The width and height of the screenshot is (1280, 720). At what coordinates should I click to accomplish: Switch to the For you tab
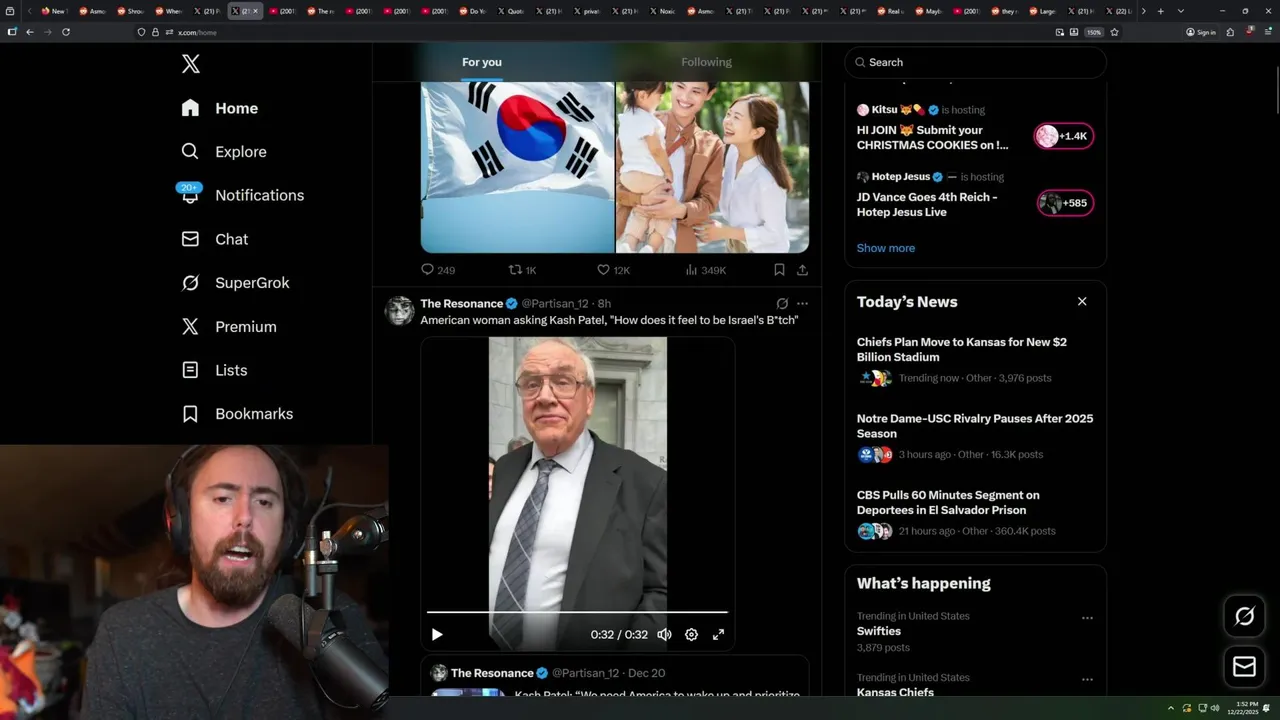[x=482, y=62]
